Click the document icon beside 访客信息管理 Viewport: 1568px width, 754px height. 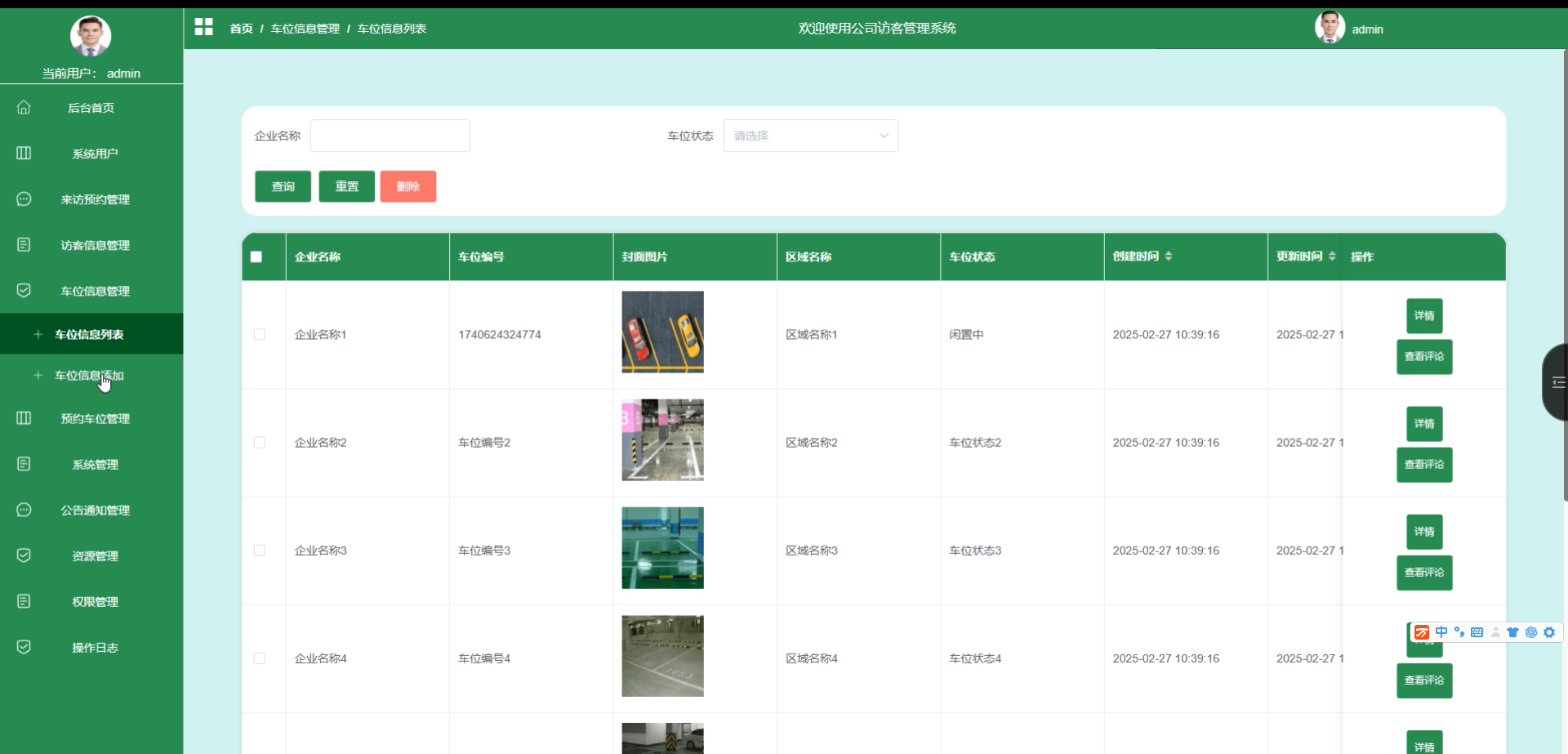click(24, 245)
